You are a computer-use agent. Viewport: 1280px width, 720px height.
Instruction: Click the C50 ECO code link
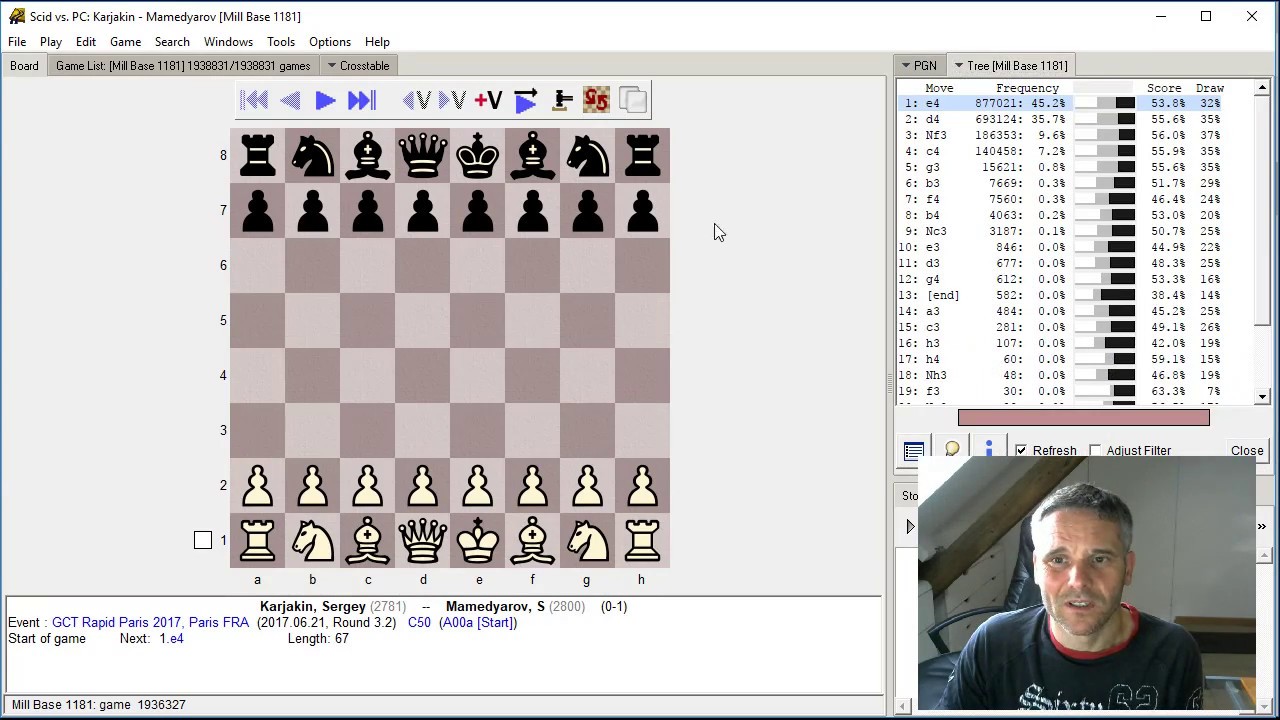tap(419, 623)
